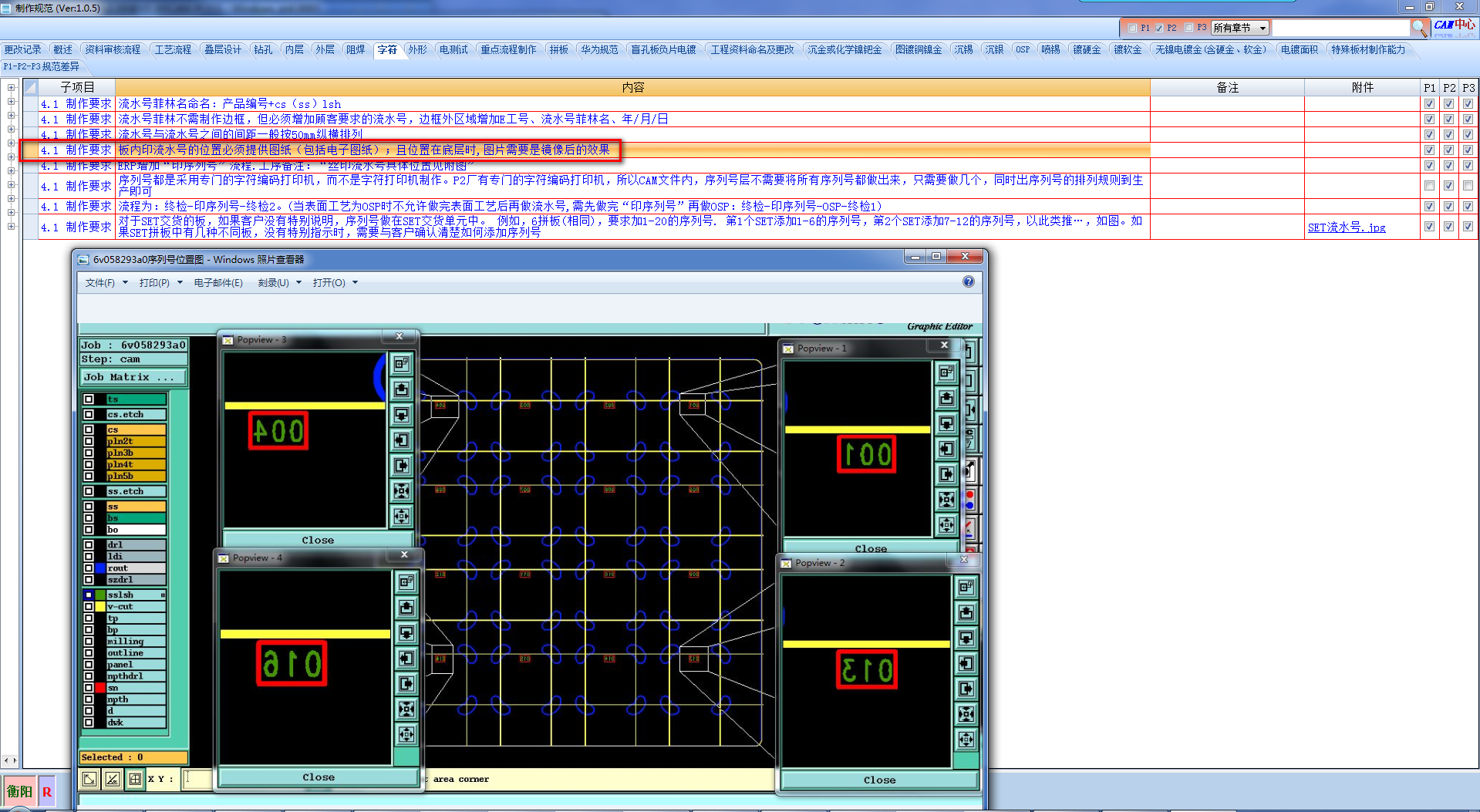Click the magnifier search icon

(1419, 28)
